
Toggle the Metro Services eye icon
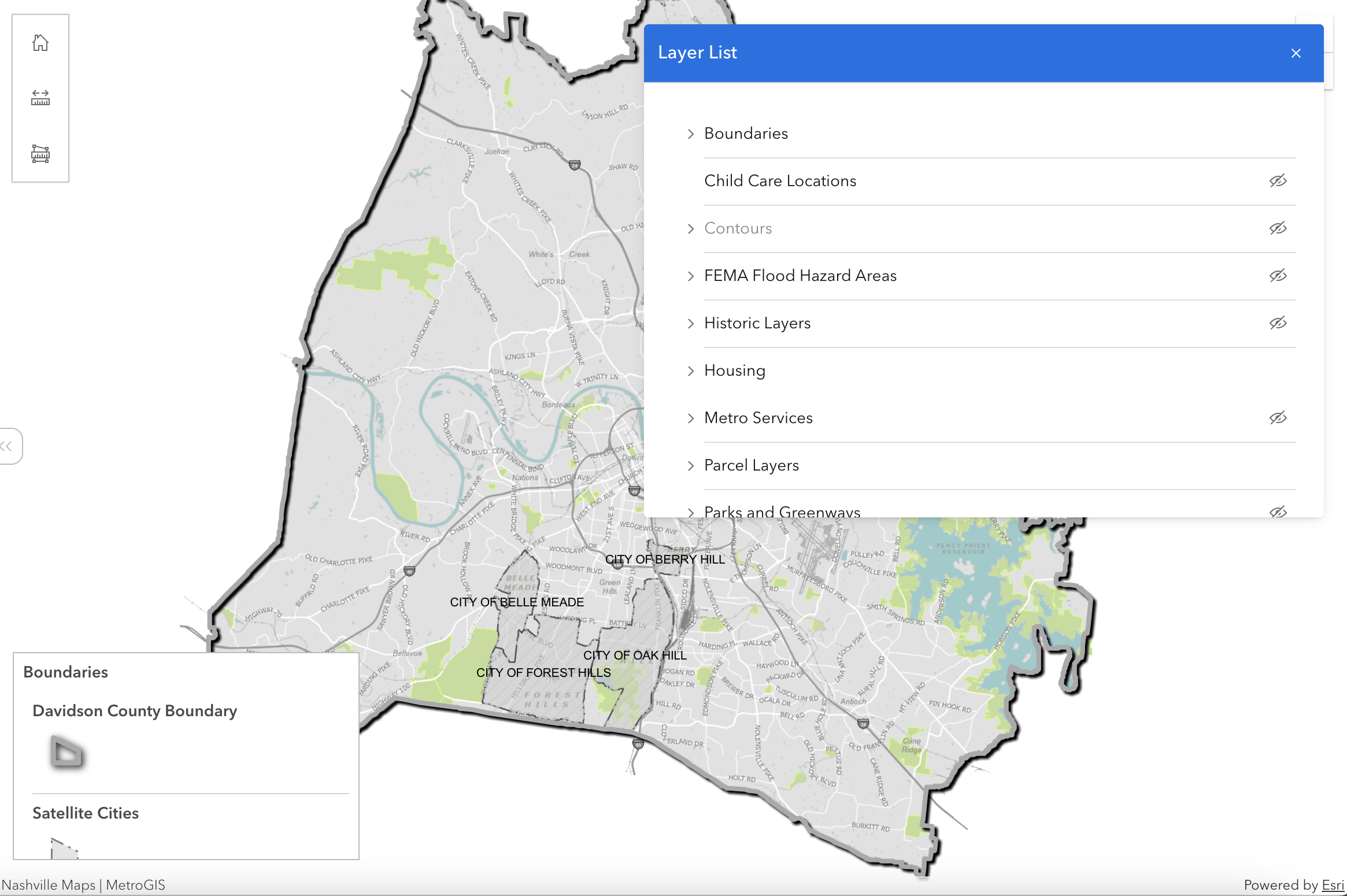coord(1278,418)
